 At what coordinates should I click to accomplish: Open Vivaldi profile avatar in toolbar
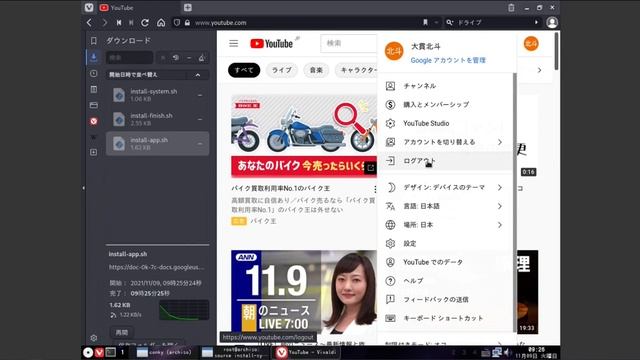point(552,22)
